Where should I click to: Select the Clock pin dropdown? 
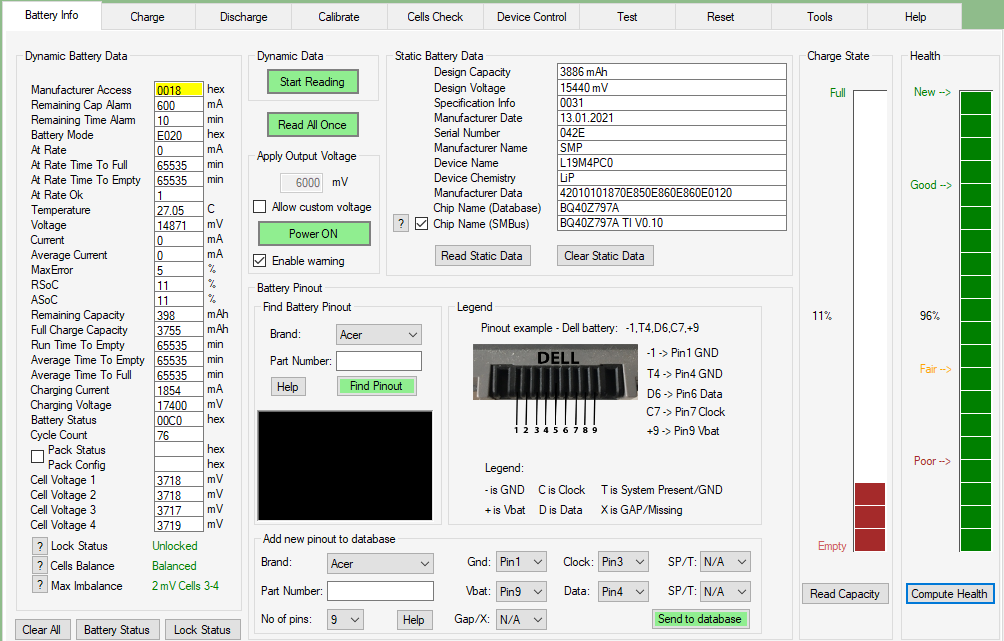(622, 563)
